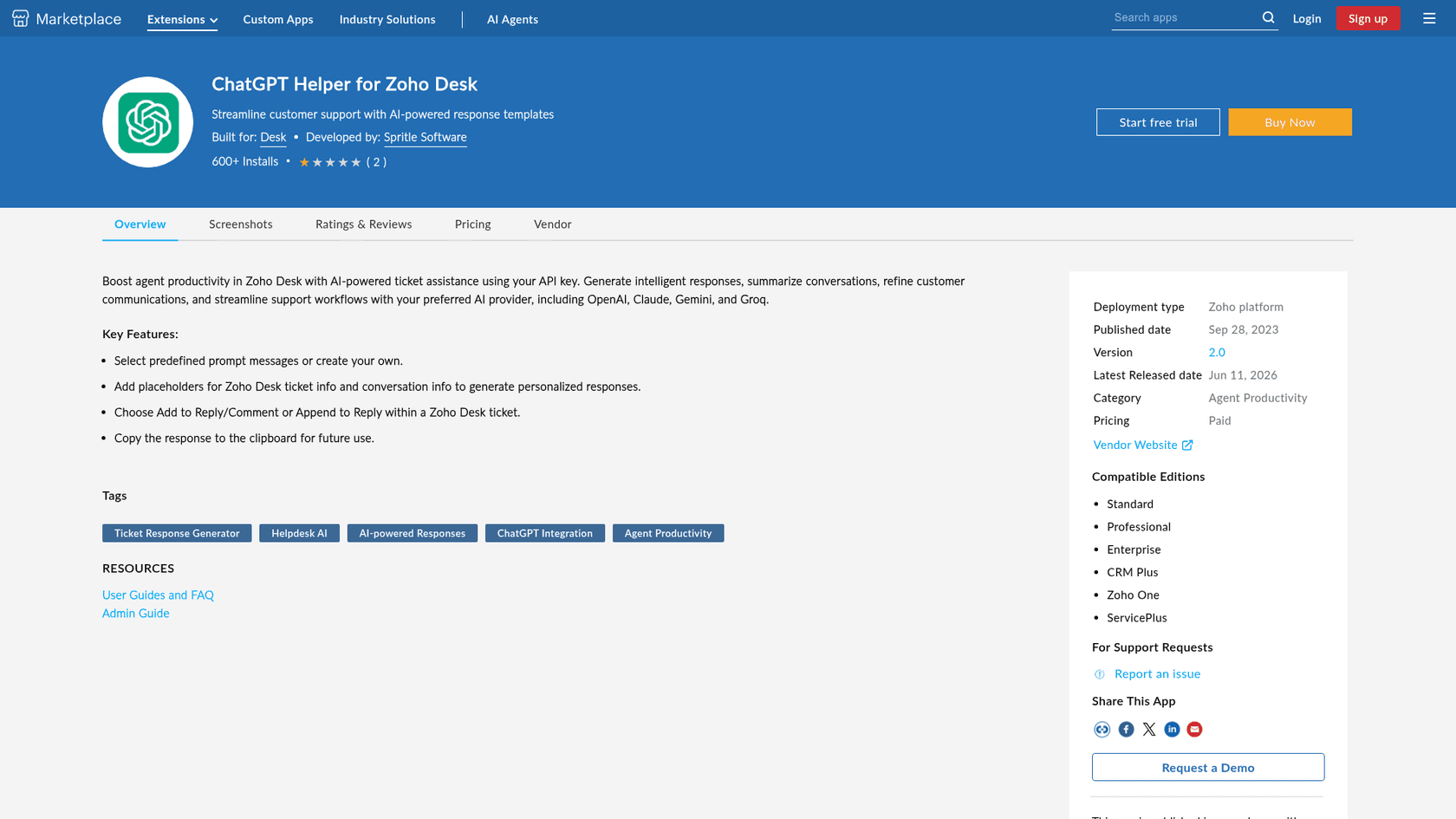Select the Overview tab
Image resolution: width=1456 pixels, height=819 pixels.
pyautogui.click(x=140, y=224)
